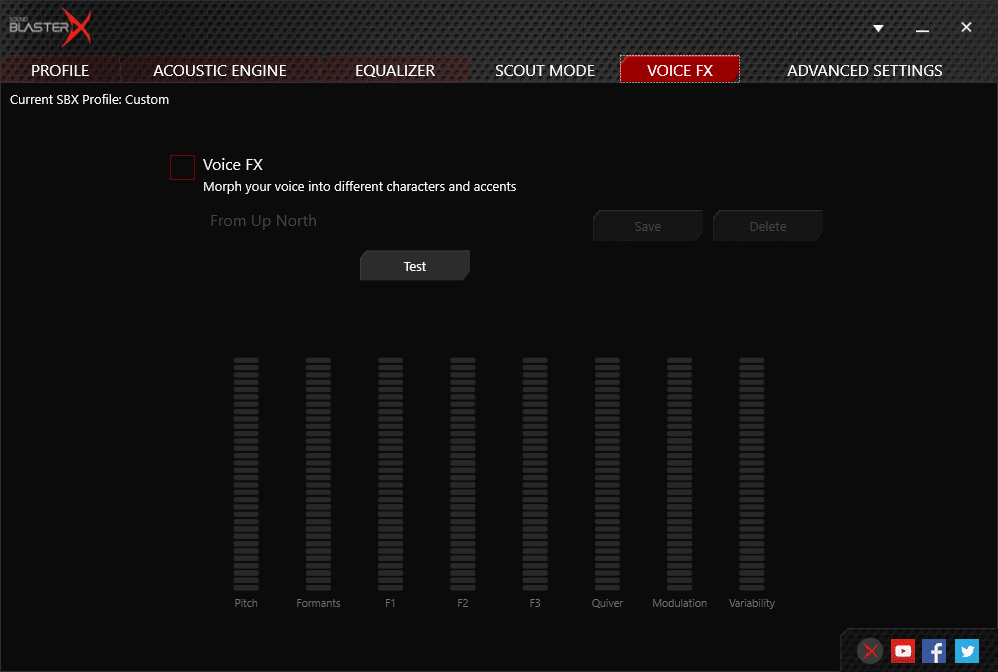Open the Advanced Settings tab
Image resolution: width=998 pixels, height=672 pixels.
click(x=864, y=70)
